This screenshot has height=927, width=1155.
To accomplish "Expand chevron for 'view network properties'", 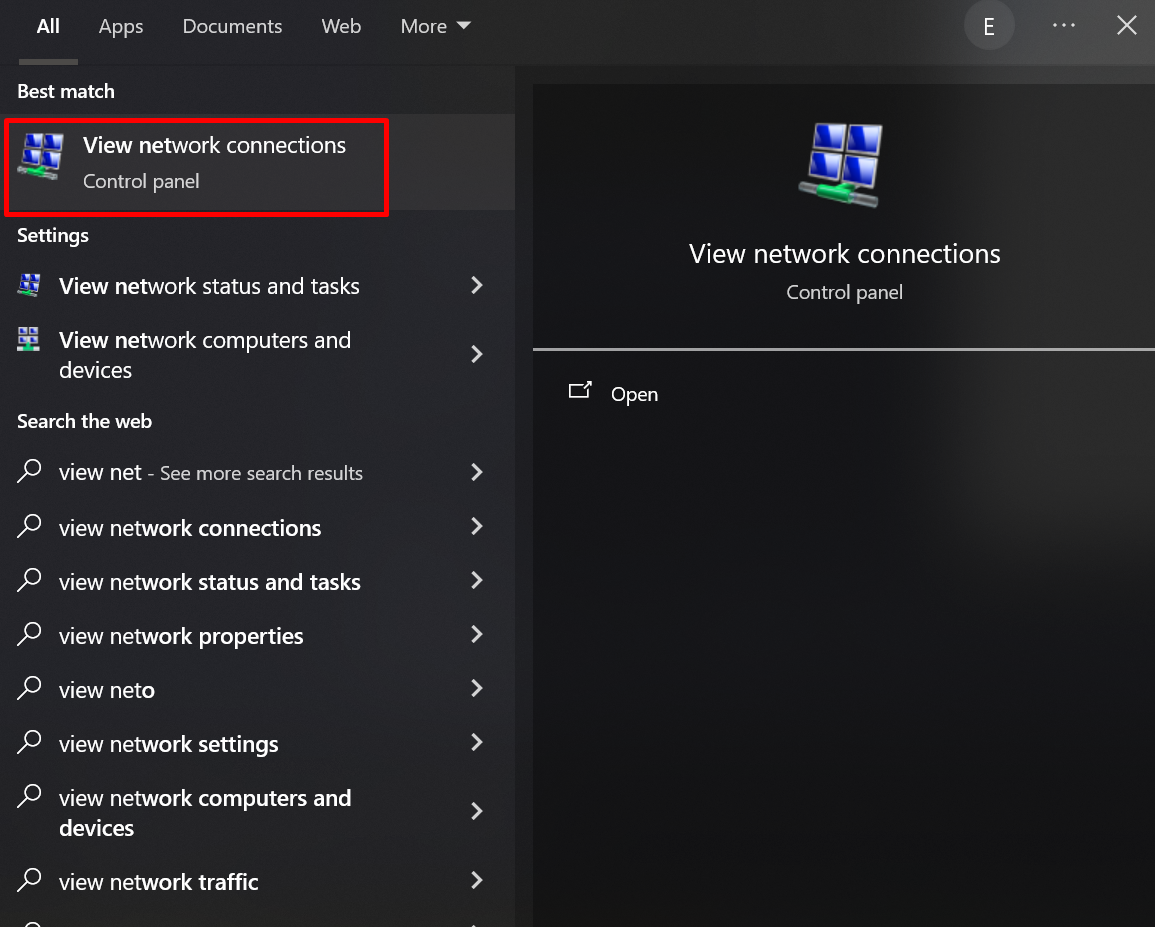I will click(477, 634).
